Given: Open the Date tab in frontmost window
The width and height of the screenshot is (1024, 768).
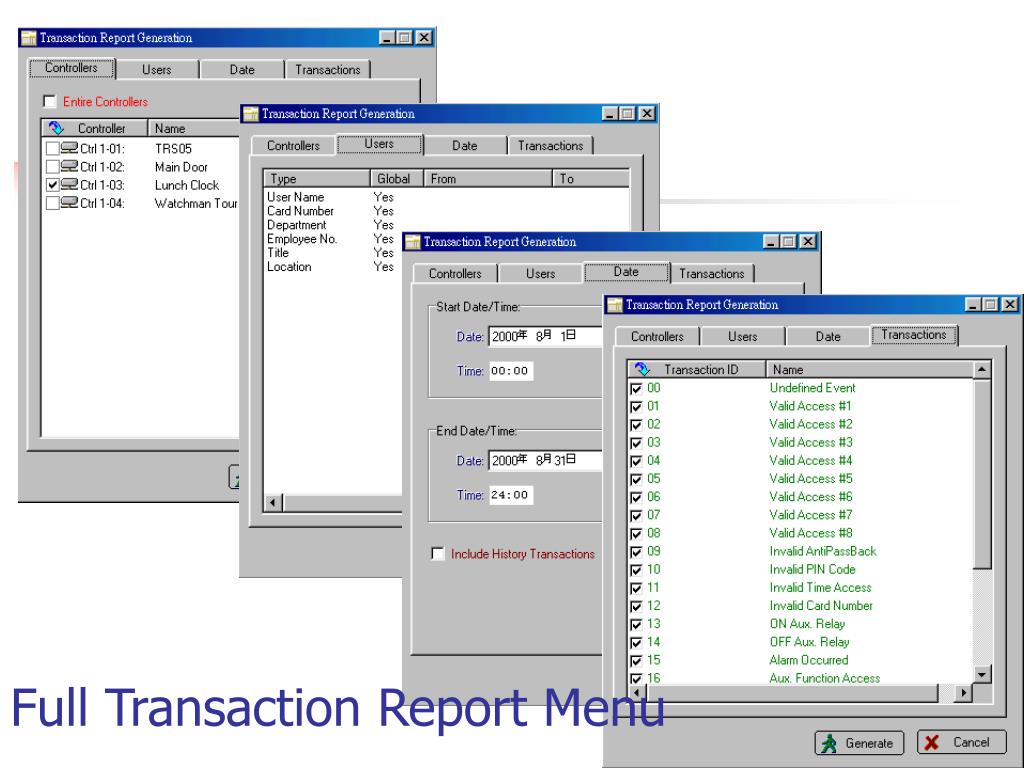Looking at the screenshot, I should (x=828, y=336).
